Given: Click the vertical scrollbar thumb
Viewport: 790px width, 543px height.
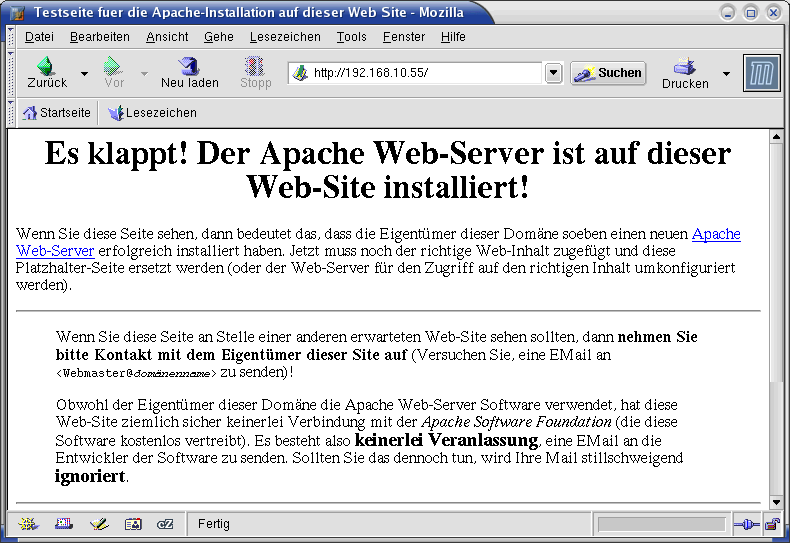Looking at the screenshot, I should pos(776,264).
